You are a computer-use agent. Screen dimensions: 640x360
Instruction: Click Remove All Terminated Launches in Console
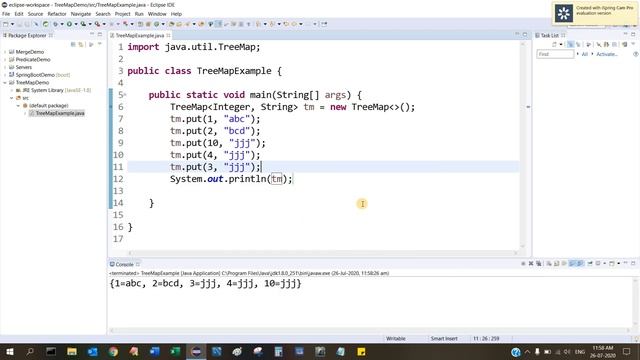pyautogui.click(x=539, y=264)
